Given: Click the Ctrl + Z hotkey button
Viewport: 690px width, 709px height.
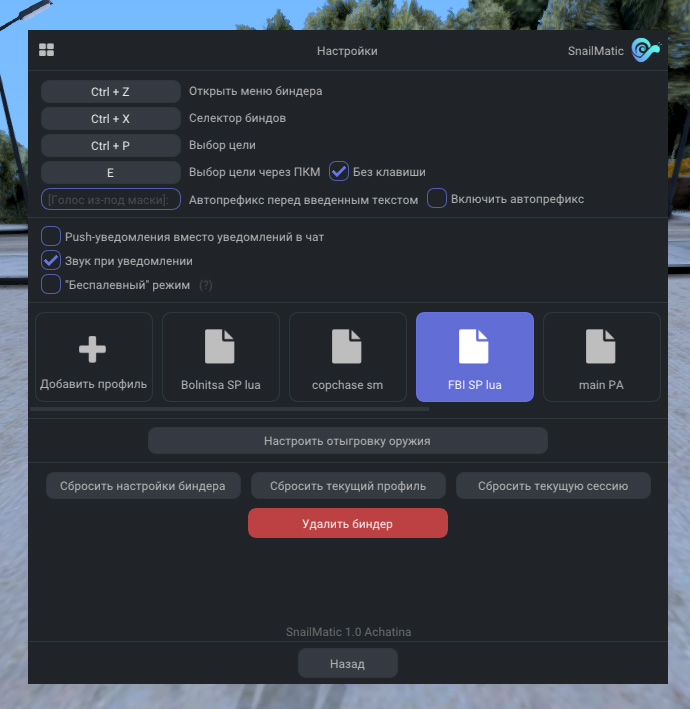Looking at the screenshot, I should tap(110, 92).
